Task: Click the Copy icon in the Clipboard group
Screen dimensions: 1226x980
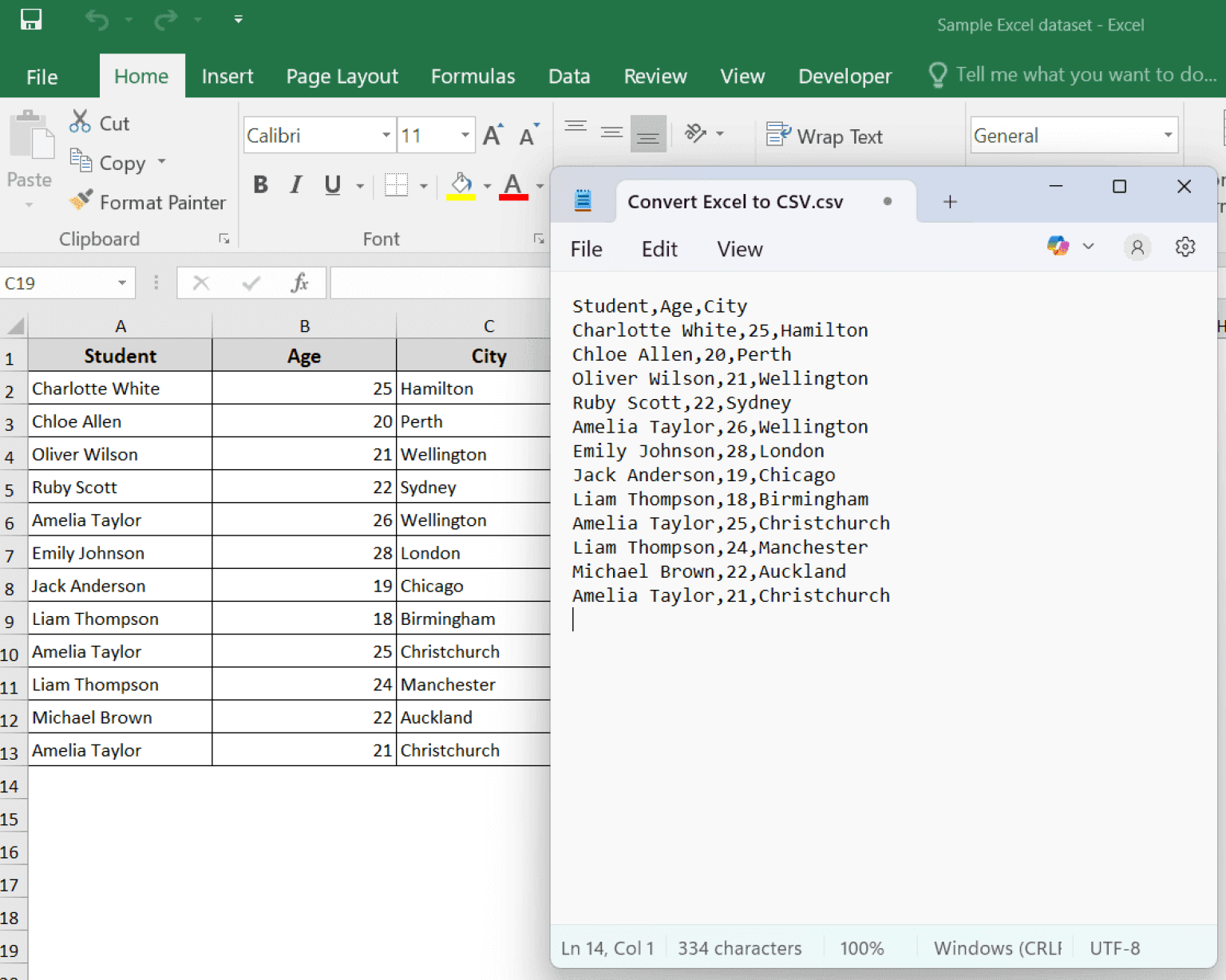Action: tap(82, 161)
